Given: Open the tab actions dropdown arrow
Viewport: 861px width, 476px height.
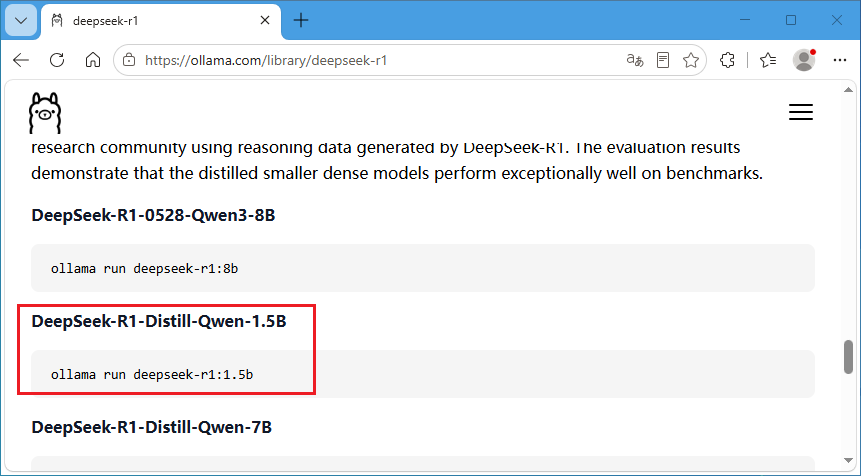Looking at the screenshot, I should coord(21,21).
